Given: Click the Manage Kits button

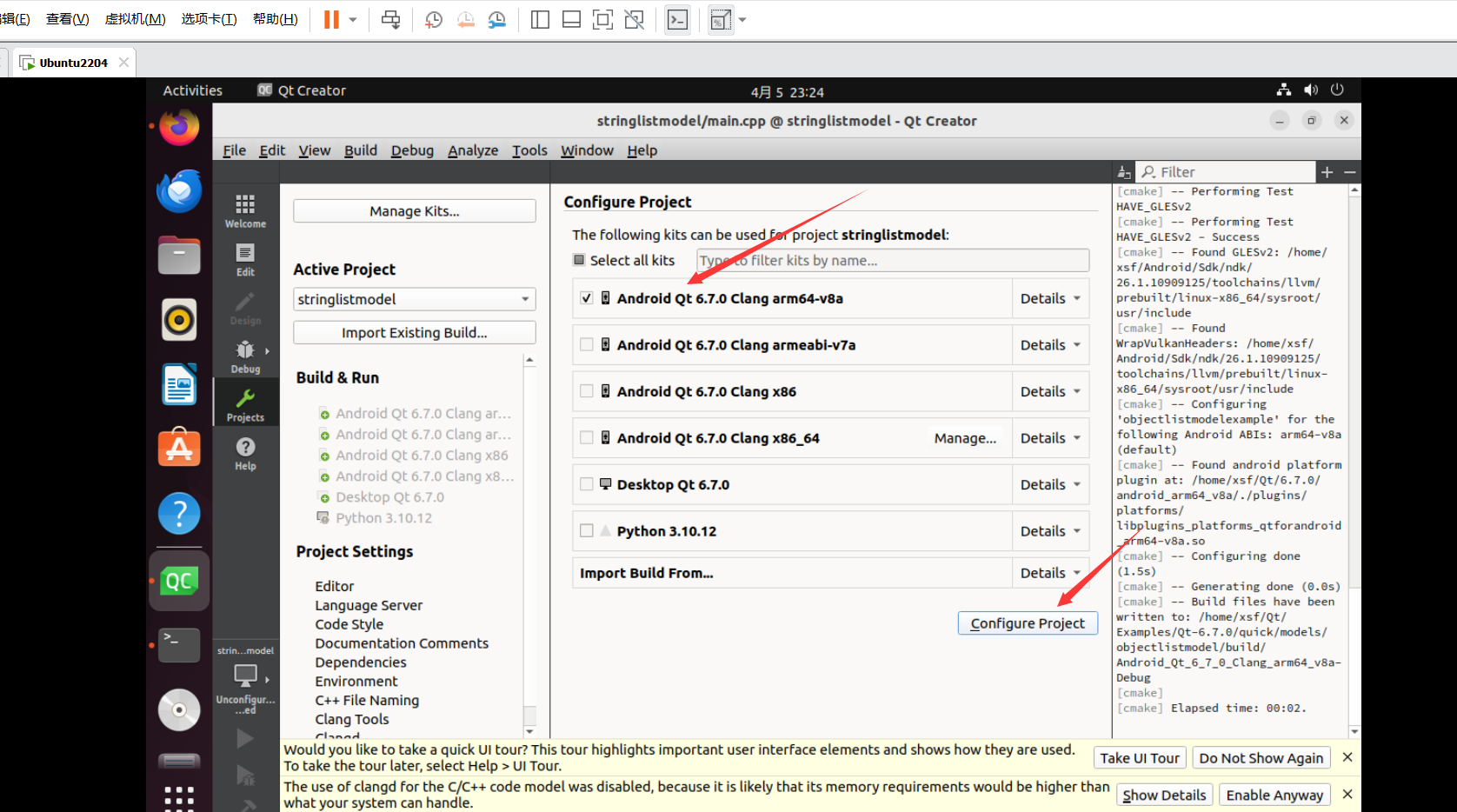Looking at the screenshot, I should pos(415,211).
